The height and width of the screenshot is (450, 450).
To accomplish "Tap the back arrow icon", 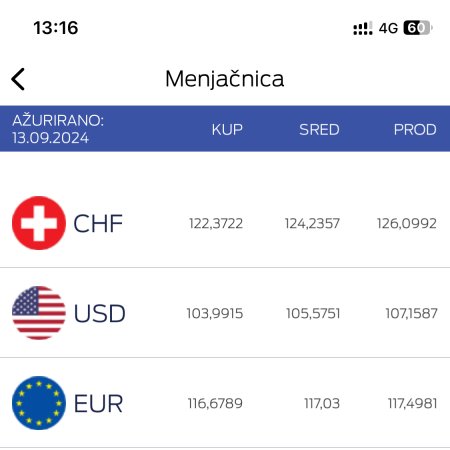I will 18,79.
